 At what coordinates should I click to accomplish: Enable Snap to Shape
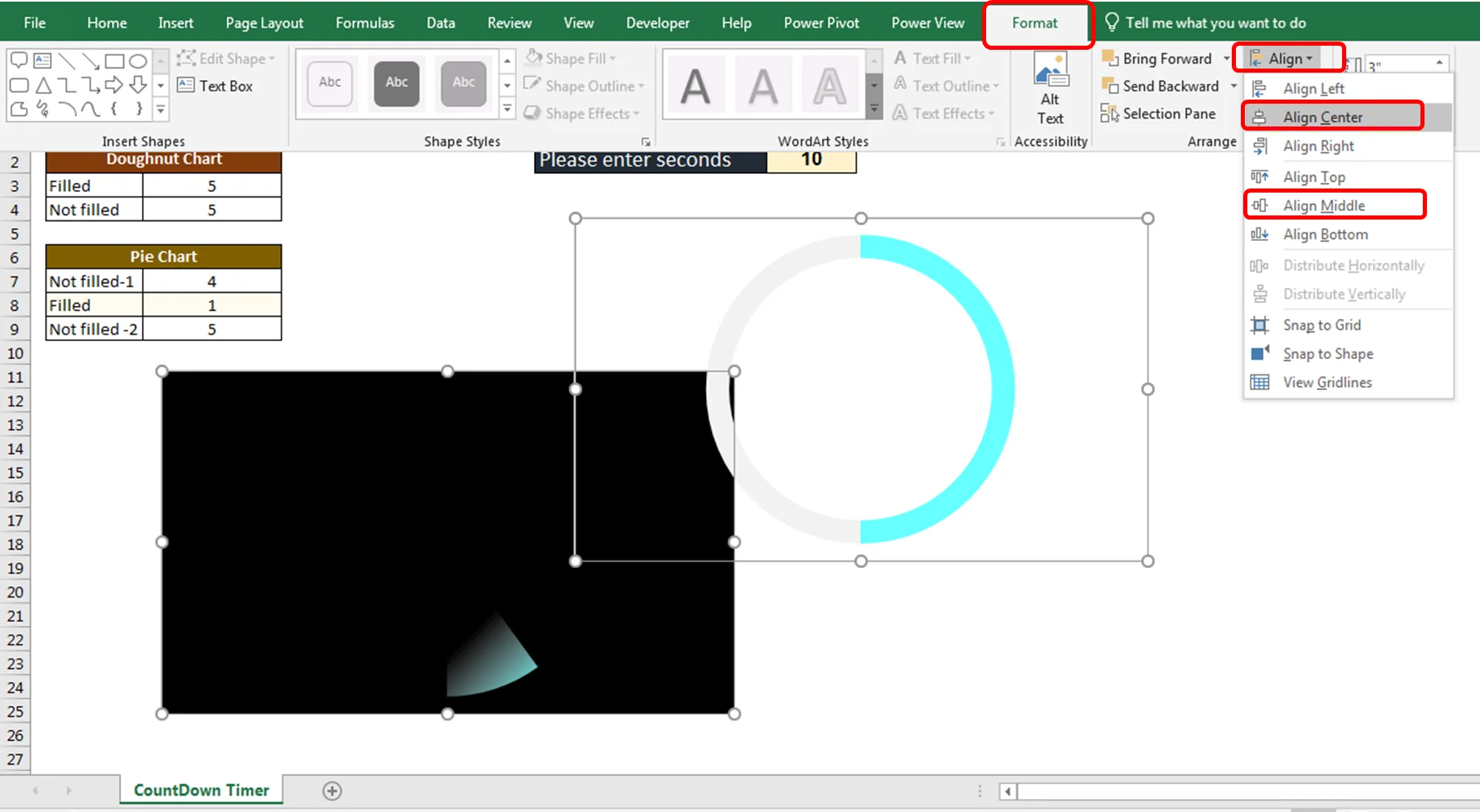coord(1327,353)
